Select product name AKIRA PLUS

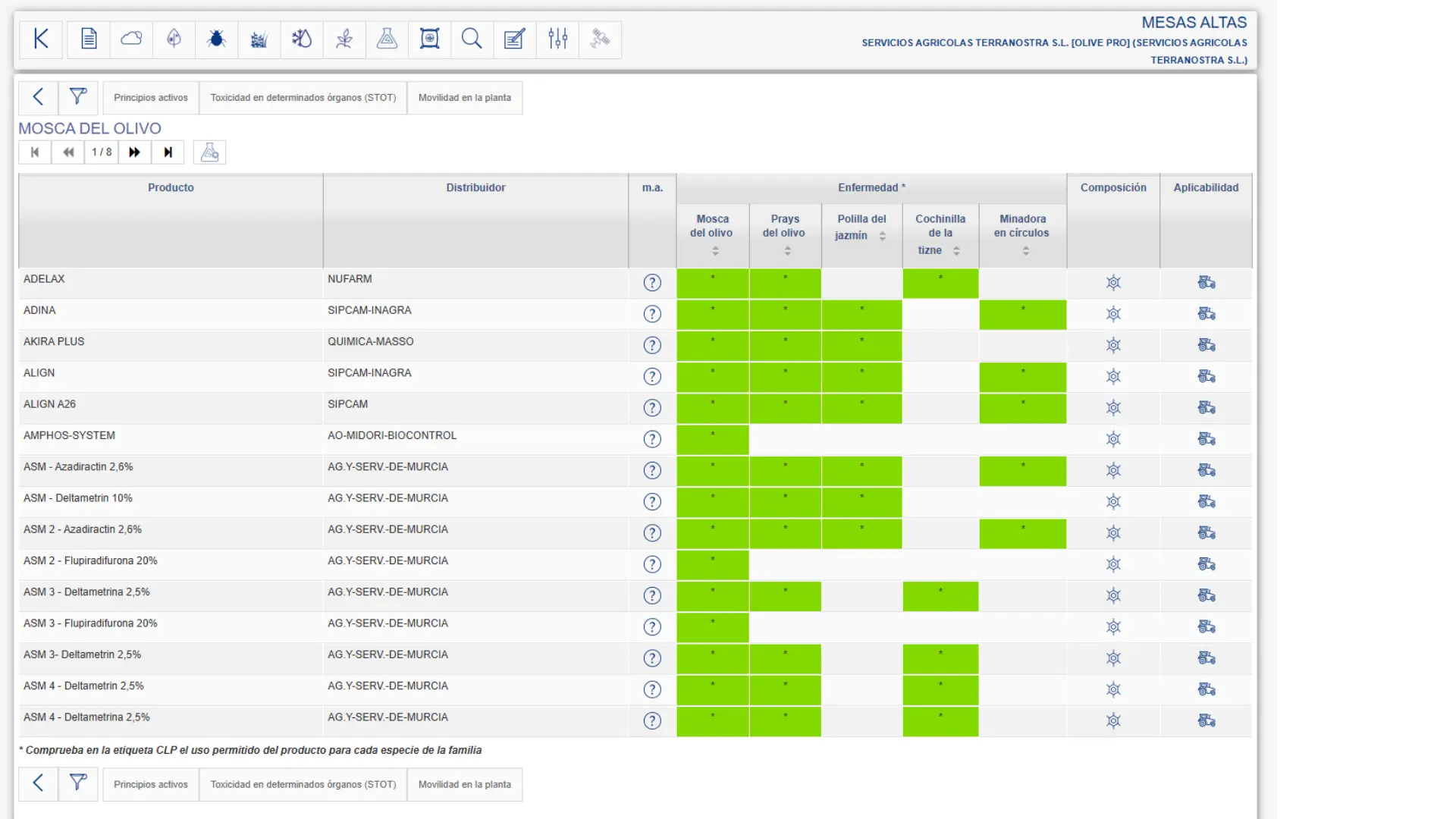54,341
